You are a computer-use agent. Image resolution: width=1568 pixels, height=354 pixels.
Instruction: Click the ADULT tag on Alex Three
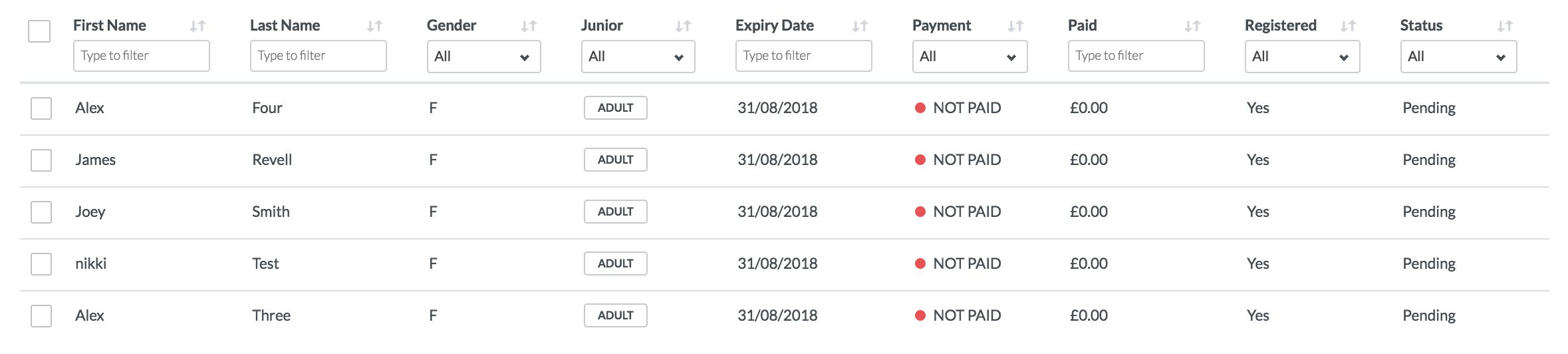tap(615, 315)
